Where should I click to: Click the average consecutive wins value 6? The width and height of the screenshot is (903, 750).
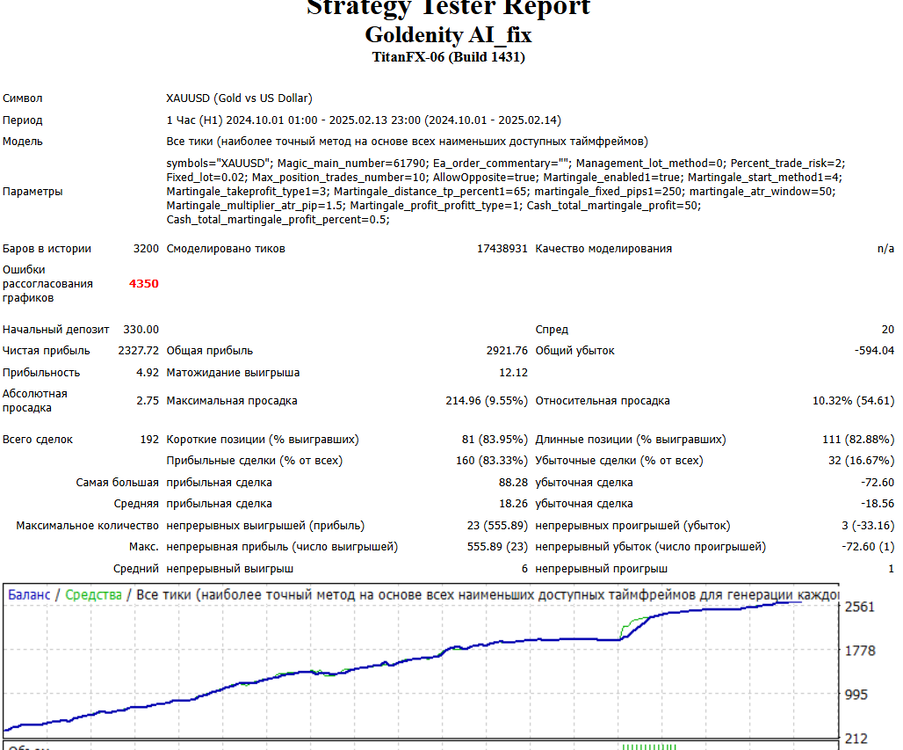[524, 569]
